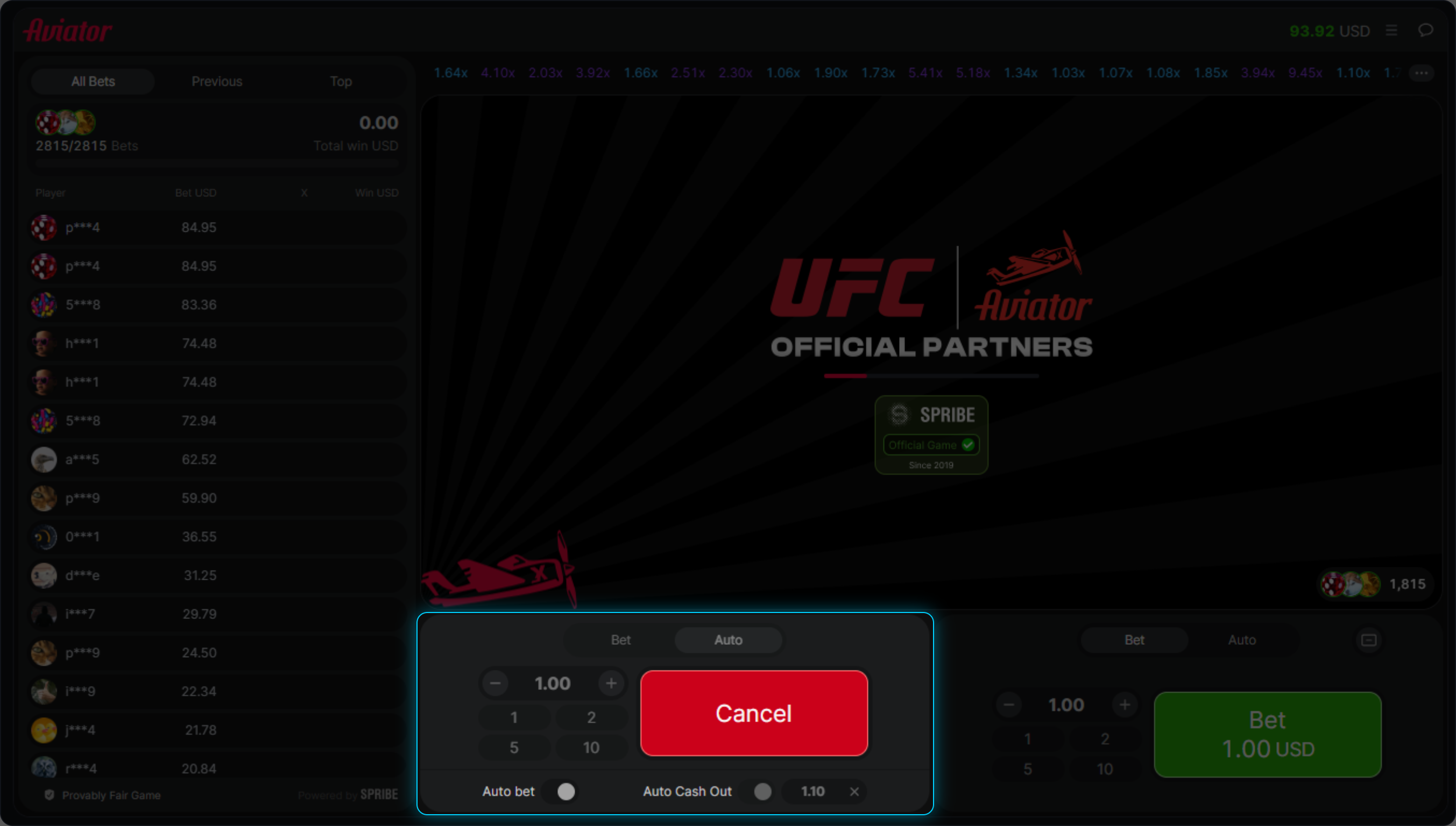Clear the Auto Cash Out value with X

click(x=854, y=791)
